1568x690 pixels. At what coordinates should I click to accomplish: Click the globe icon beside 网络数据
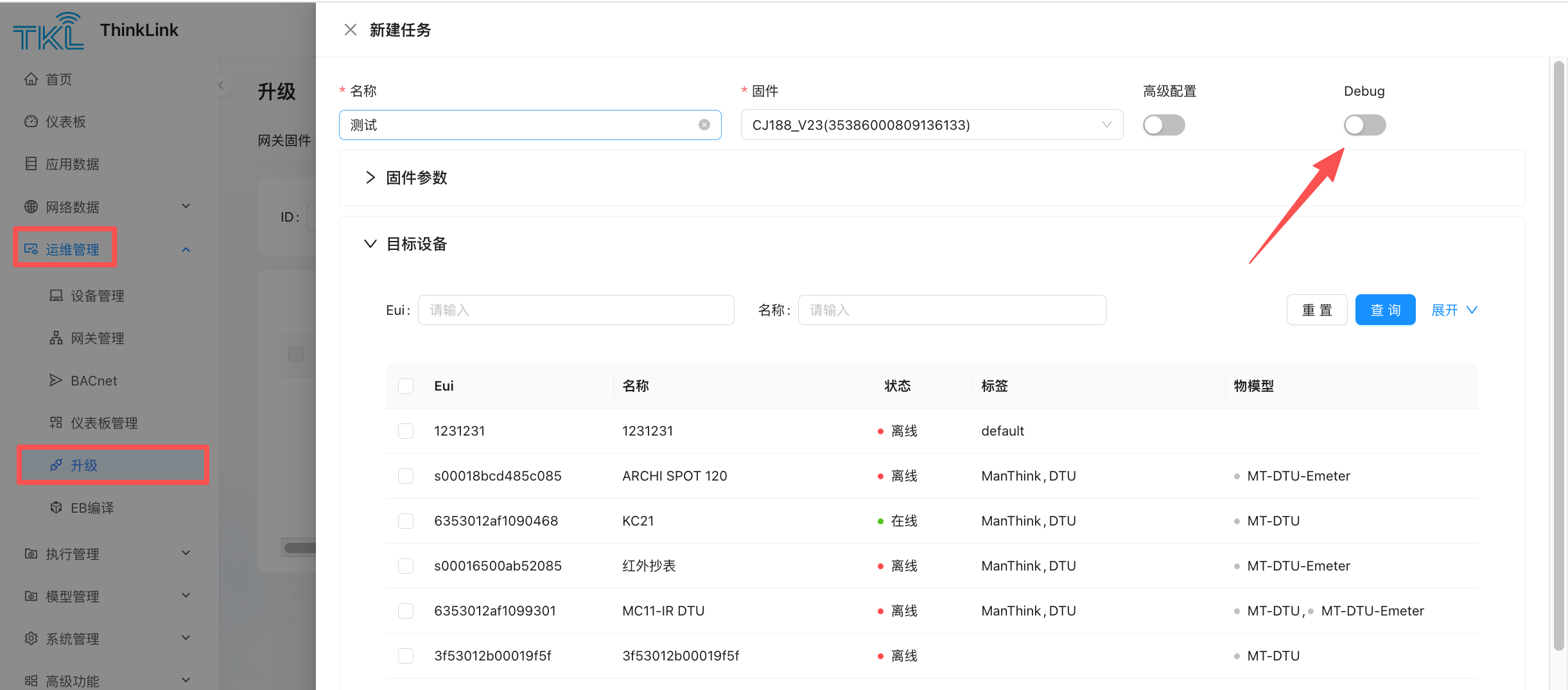click(x=31, y=206)
